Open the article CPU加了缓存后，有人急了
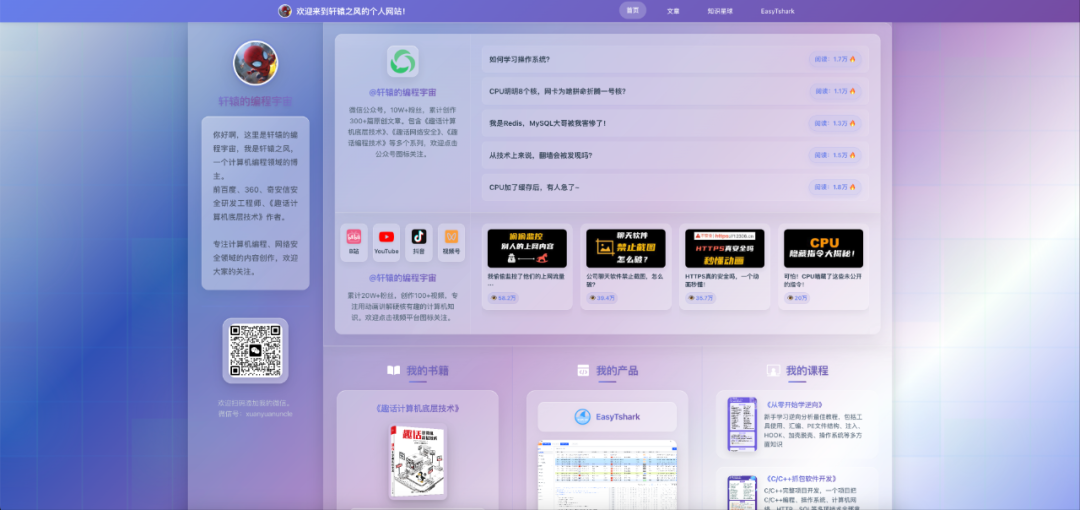This screenshot has height=510, width=1080. 533,188
